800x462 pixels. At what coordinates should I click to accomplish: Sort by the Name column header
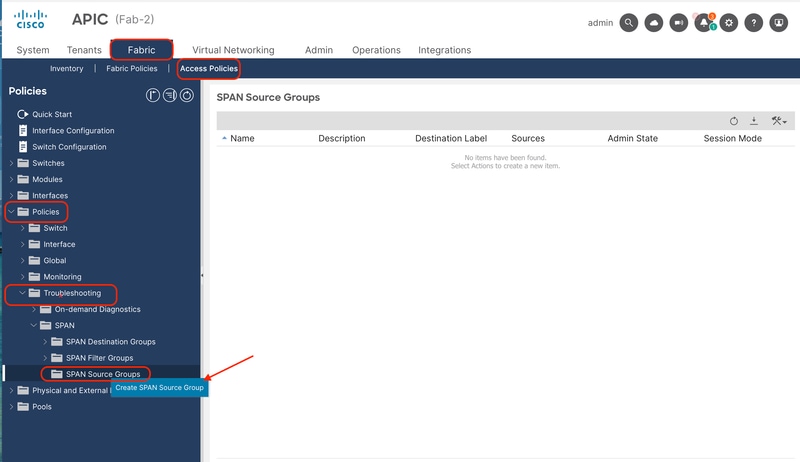(242, 138)
